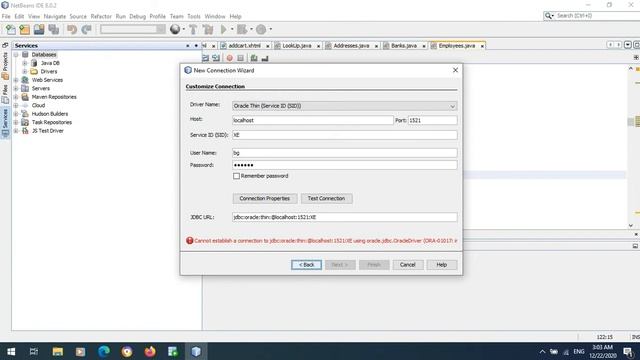Click the Port input field

pos(433,120)
